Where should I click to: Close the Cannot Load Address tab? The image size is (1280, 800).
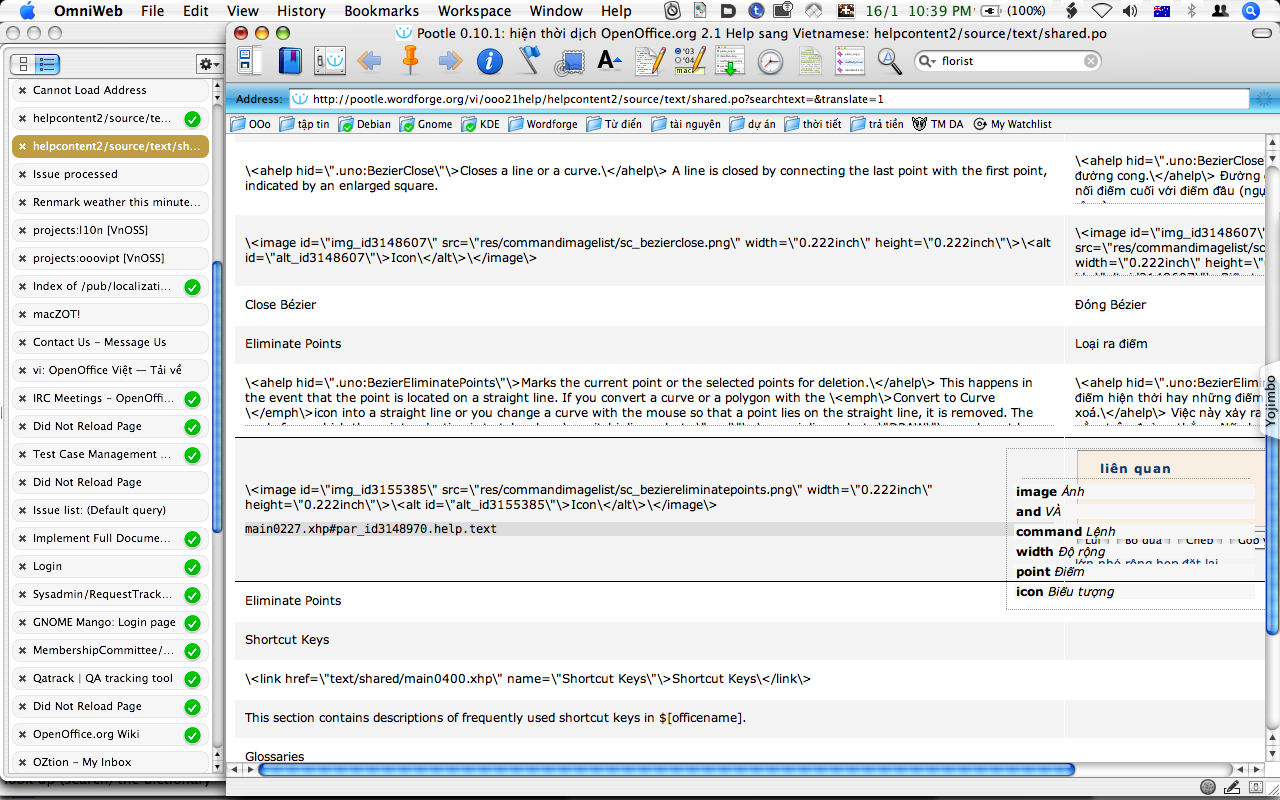click(23, 90)
